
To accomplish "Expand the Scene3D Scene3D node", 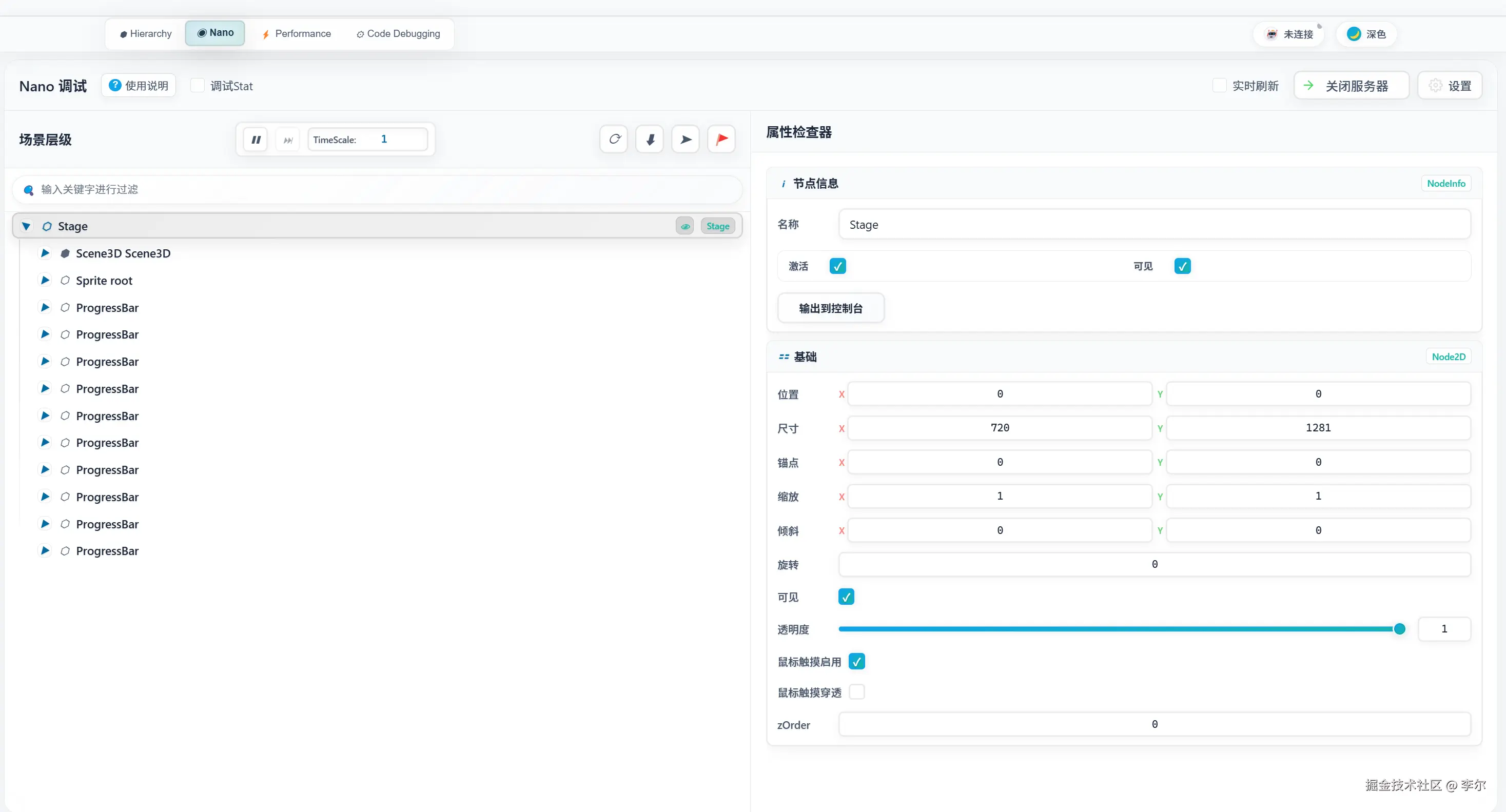I will [x=45, y=253].
